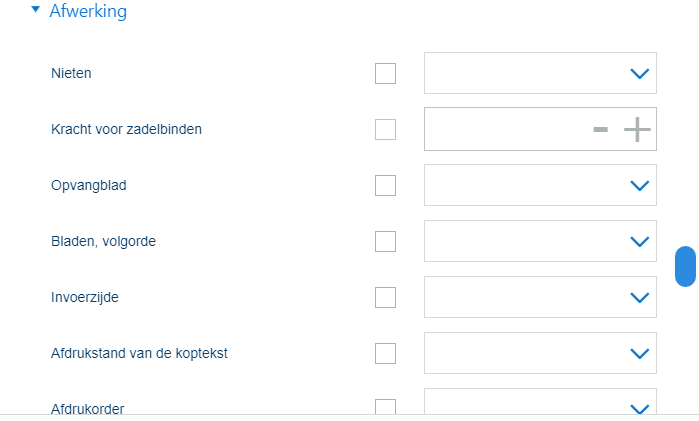
Task: Expand the Invoerzijde dropdown chevron
Action: [639, 297]
